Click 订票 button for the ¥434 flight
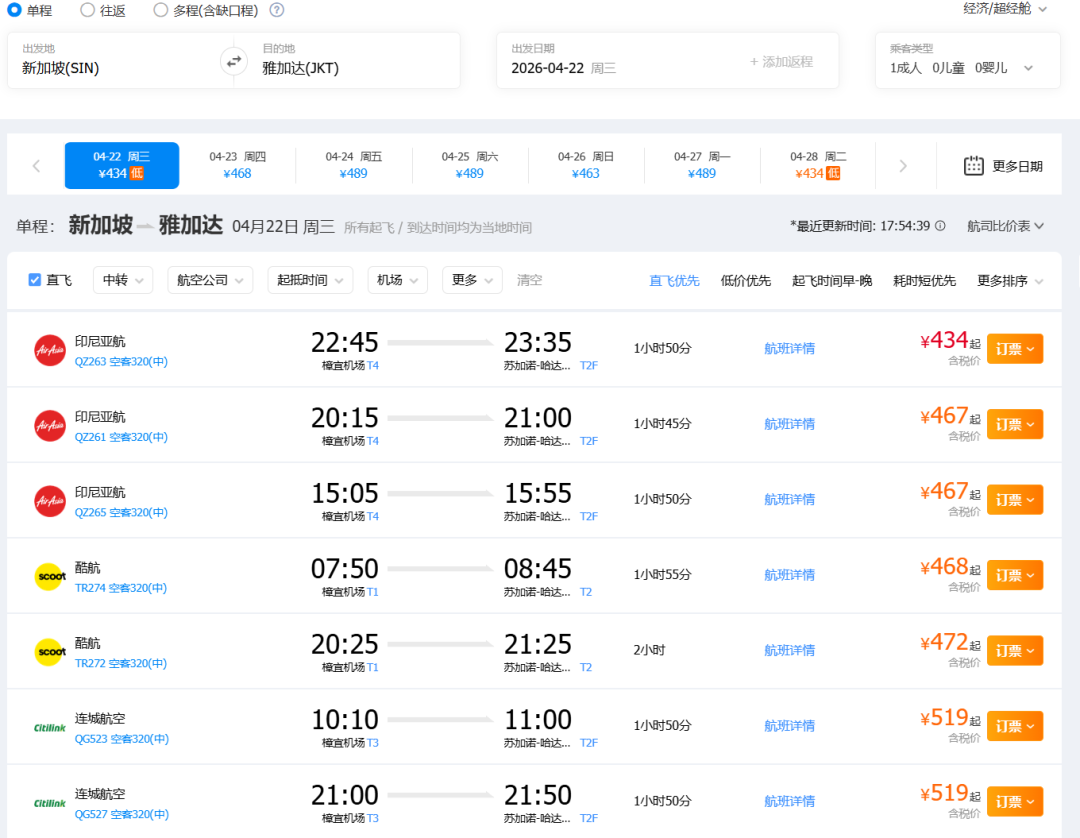This screenshot has width=1080, height=838. click(1014, 349)
